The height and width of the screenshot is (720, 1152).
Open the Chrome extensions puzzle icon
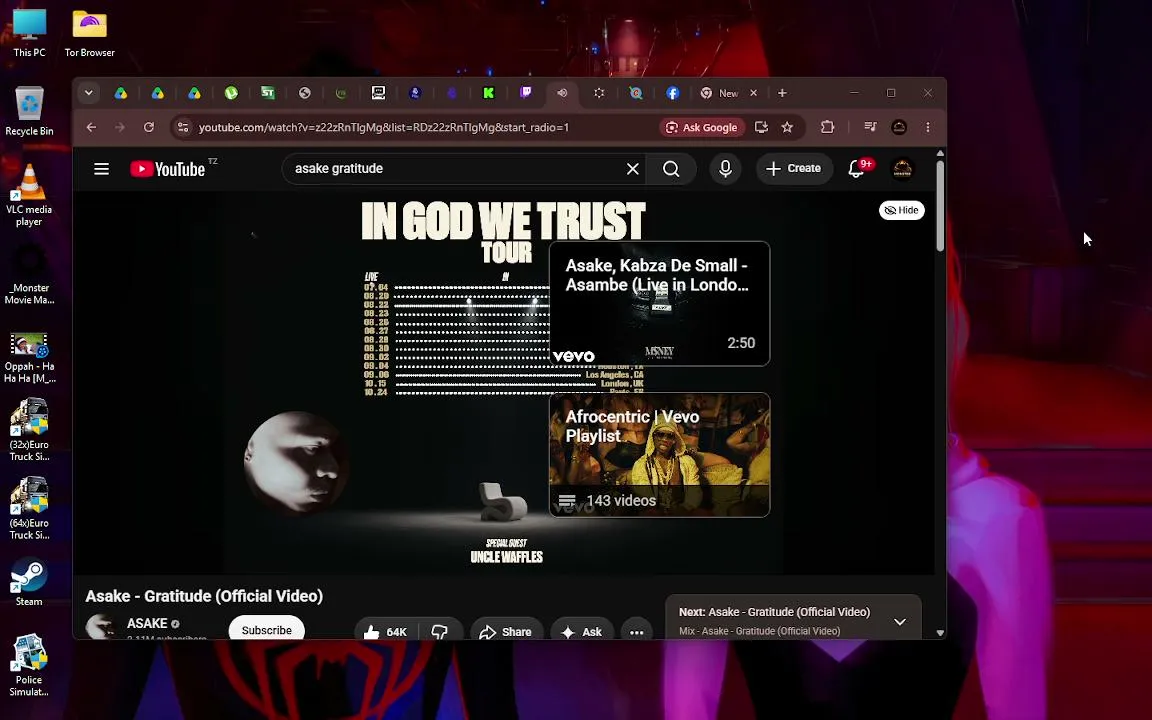click(x=827, y=127)
